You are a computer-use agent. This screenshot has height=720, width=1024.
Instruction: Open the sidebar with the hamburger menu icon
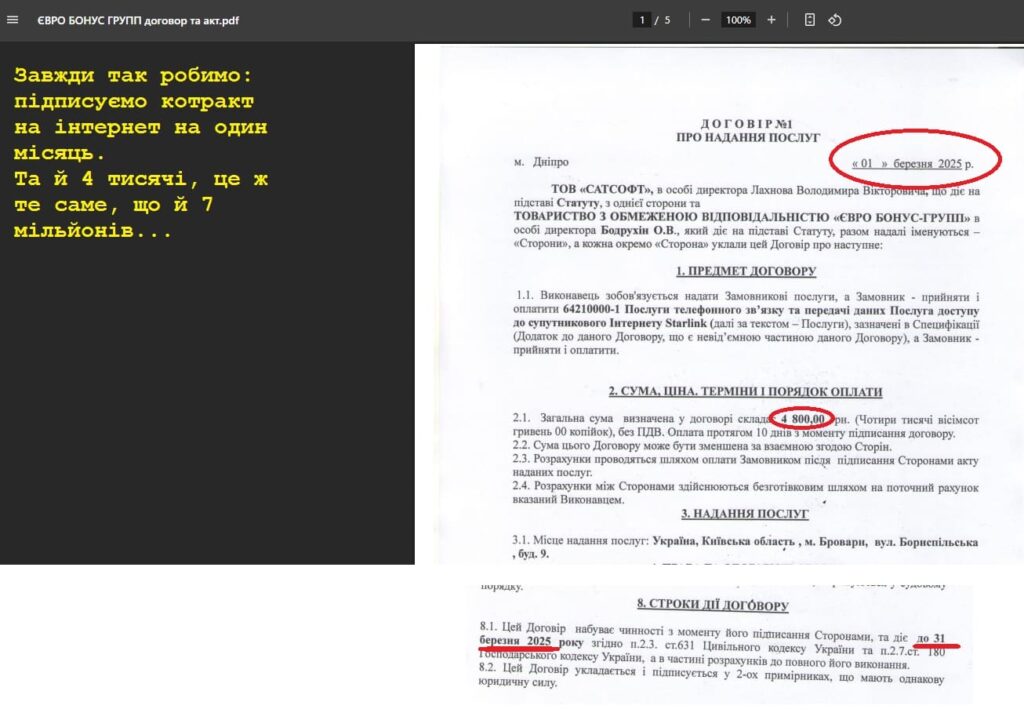point(13,20)
